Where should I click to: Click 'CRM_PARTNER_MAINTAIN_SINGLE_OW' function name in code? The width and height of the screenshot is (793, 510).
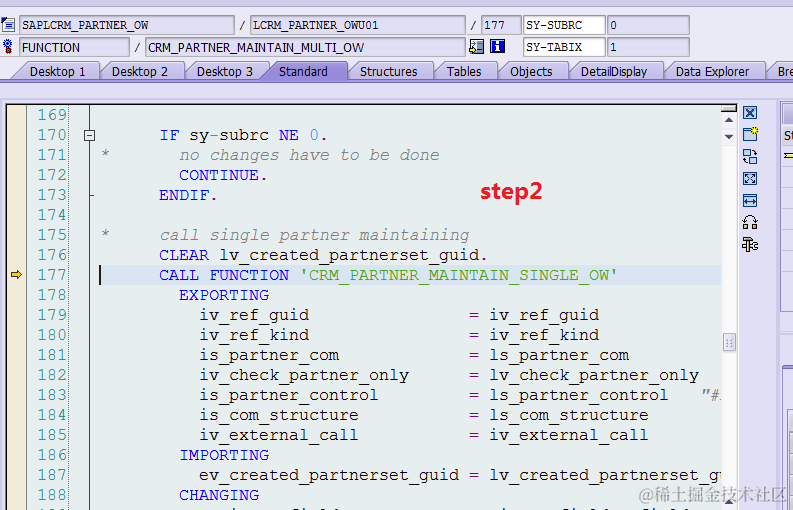point(459,275)
